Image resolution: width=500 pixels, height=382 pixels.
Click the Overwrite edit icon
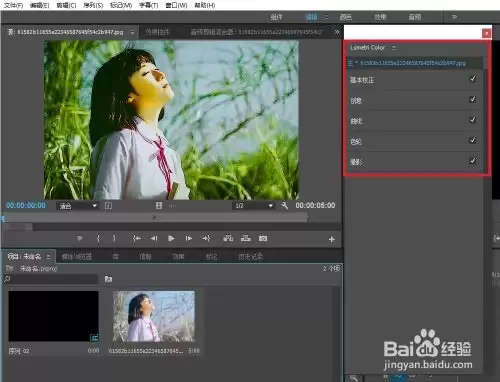[246, 238]
